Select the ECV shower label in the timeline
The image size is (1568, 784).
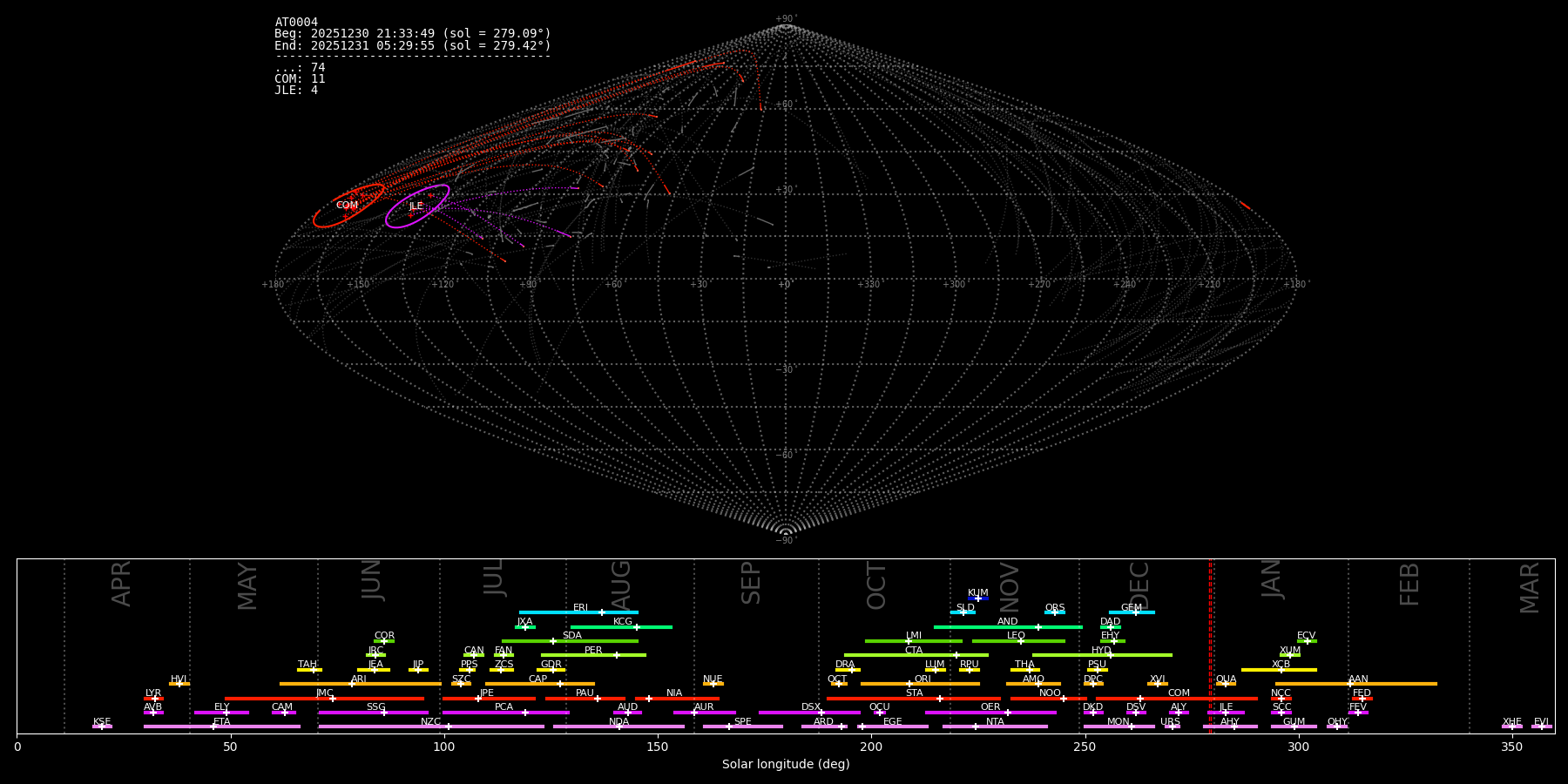[1306, 636]
